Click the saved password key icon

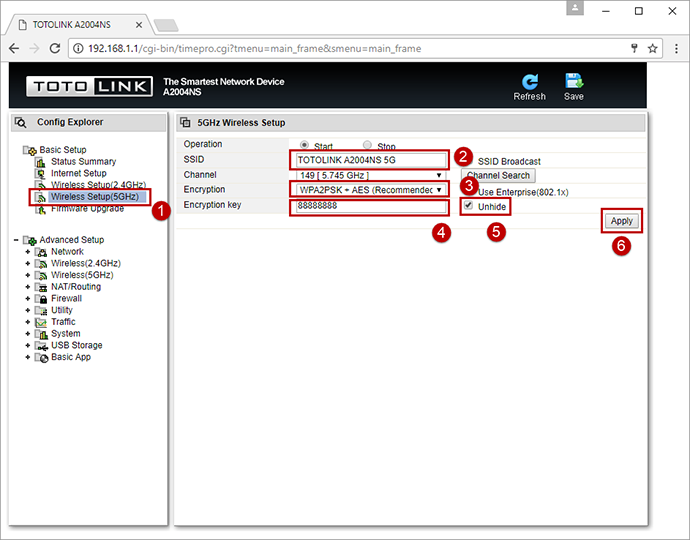[x=634, y=48]
